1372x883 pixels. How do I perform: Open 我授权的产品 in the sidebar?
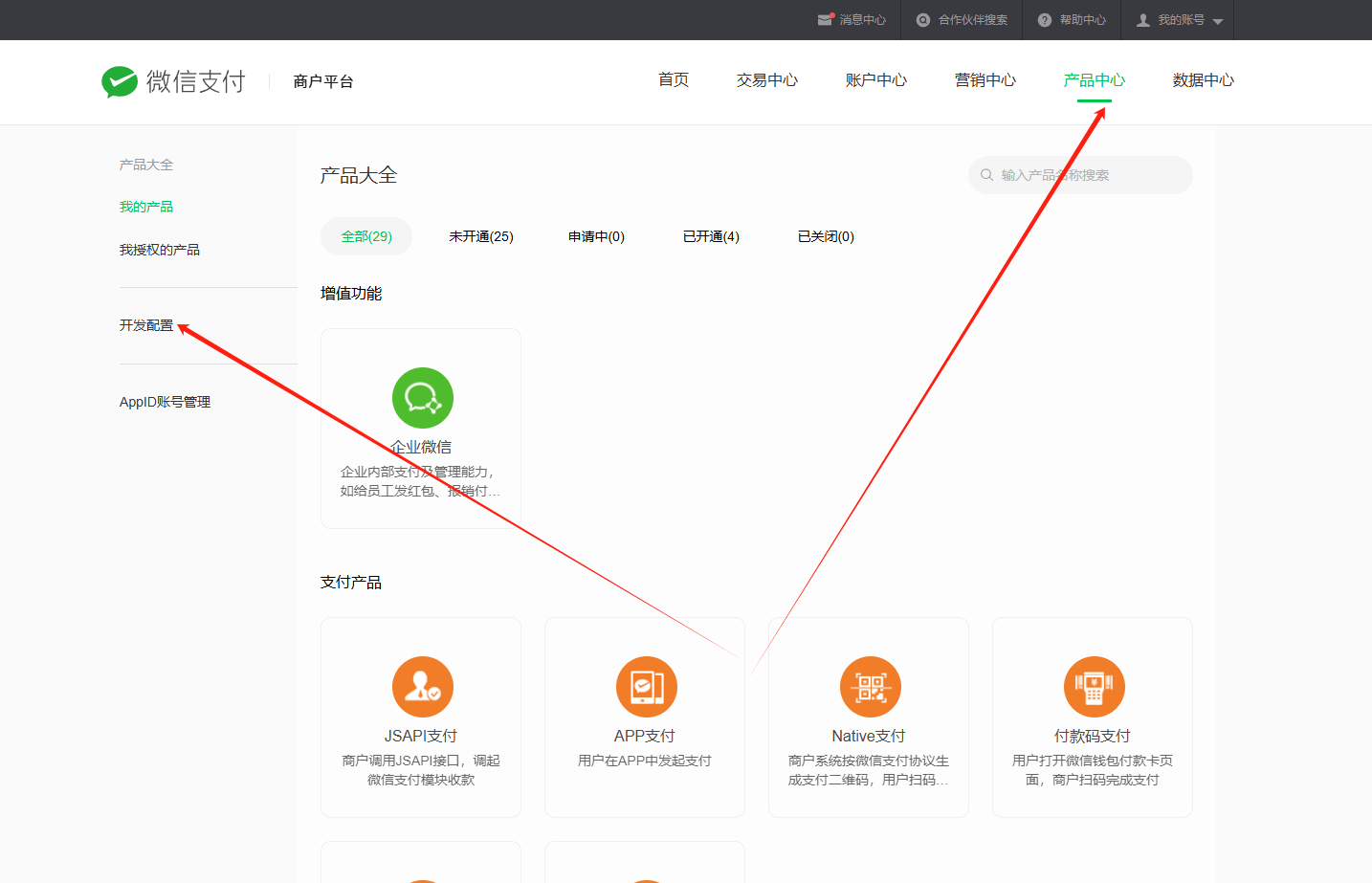pos(160,250)
